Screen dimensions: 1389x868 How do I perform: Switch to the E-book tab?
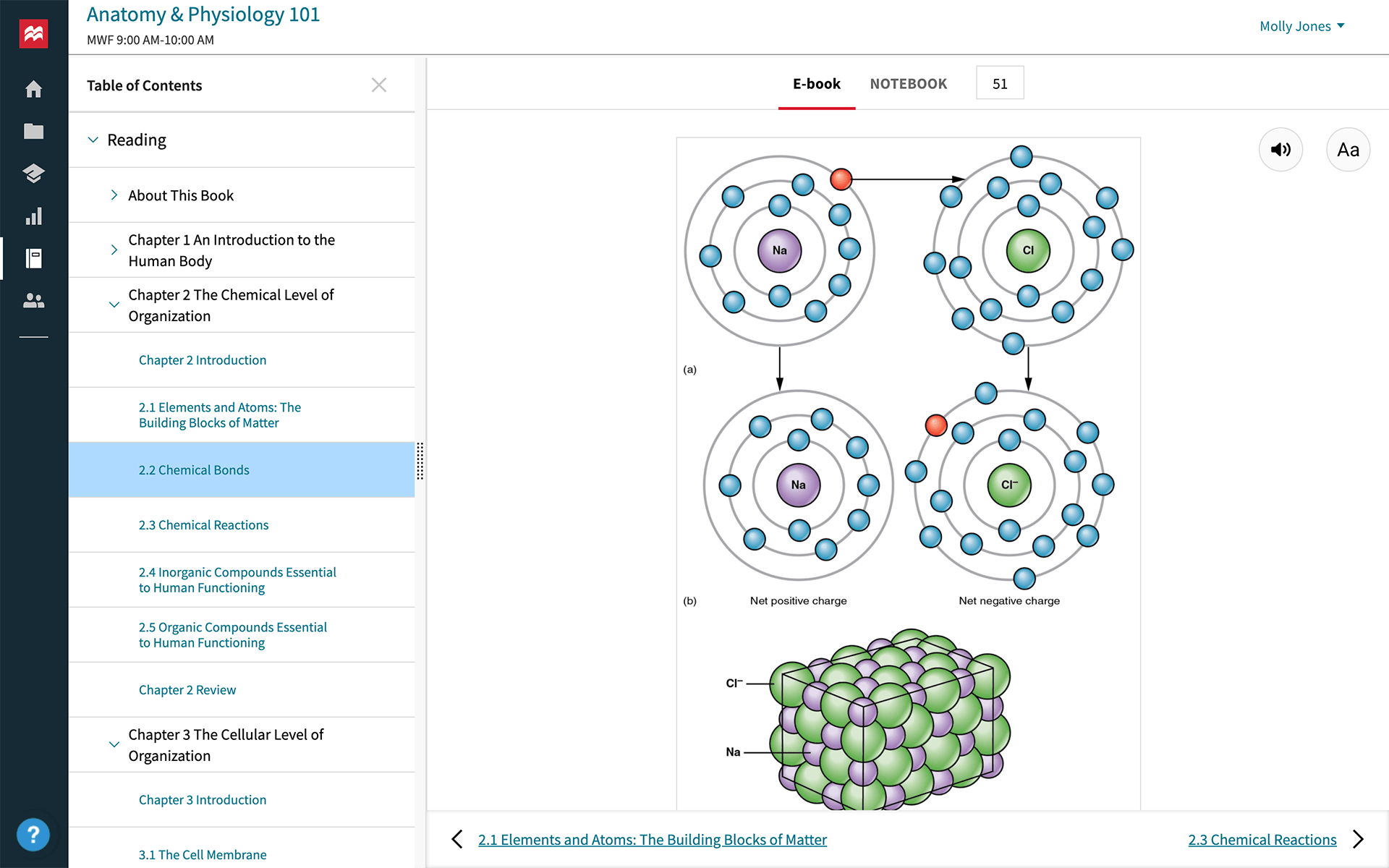coord(816,82)
